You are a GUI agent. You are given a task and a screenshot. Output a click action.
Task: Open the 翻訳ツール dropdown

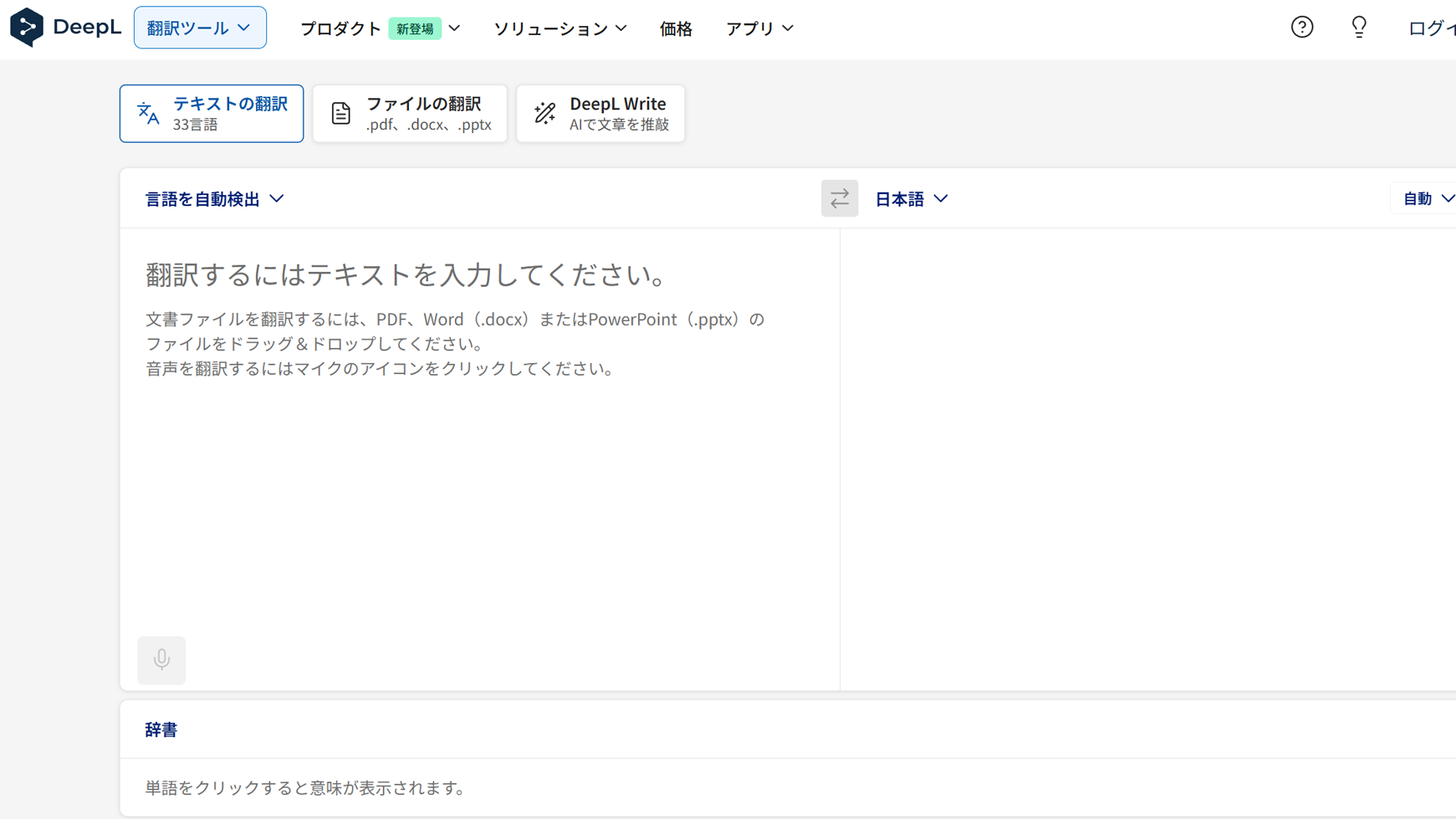(200, 27)
